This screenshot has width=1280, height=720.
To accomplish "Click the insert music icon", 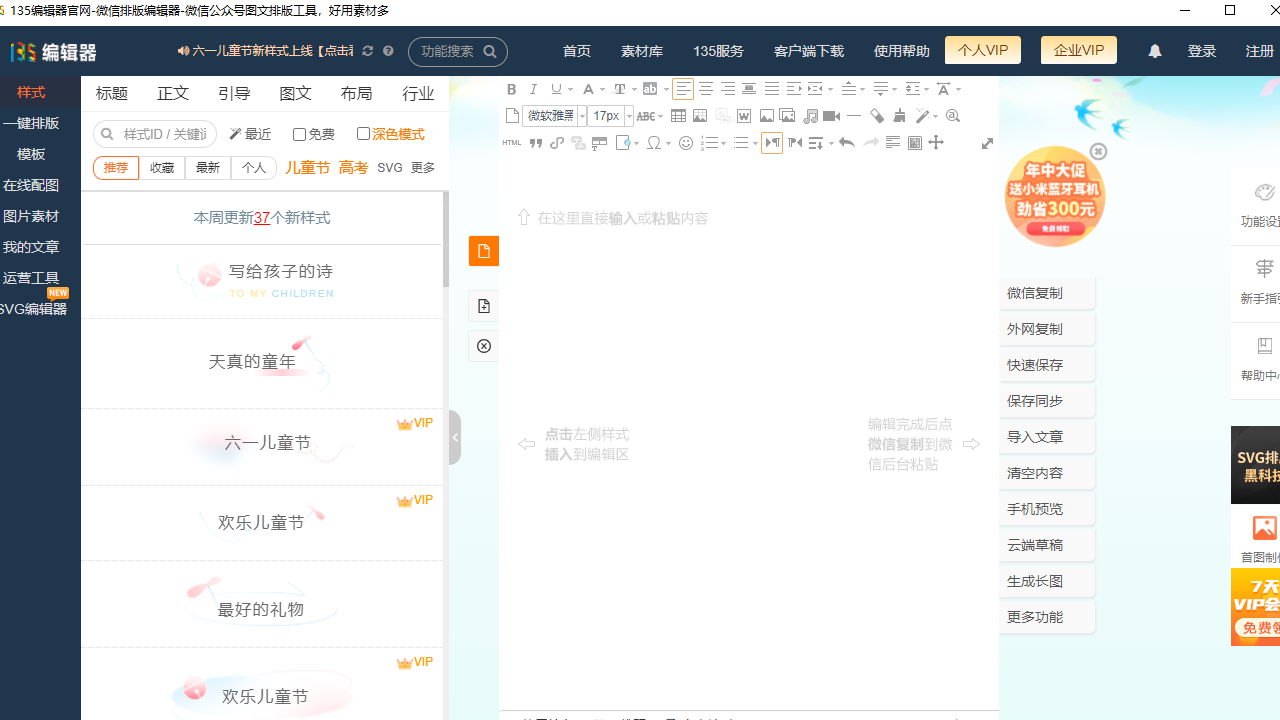I will [x=810, y=116].
